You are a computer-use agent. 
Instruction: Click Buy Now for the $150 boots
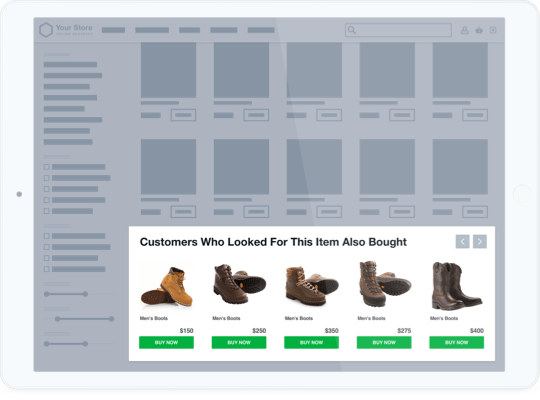pyautogui.click(x=166, y=342)
